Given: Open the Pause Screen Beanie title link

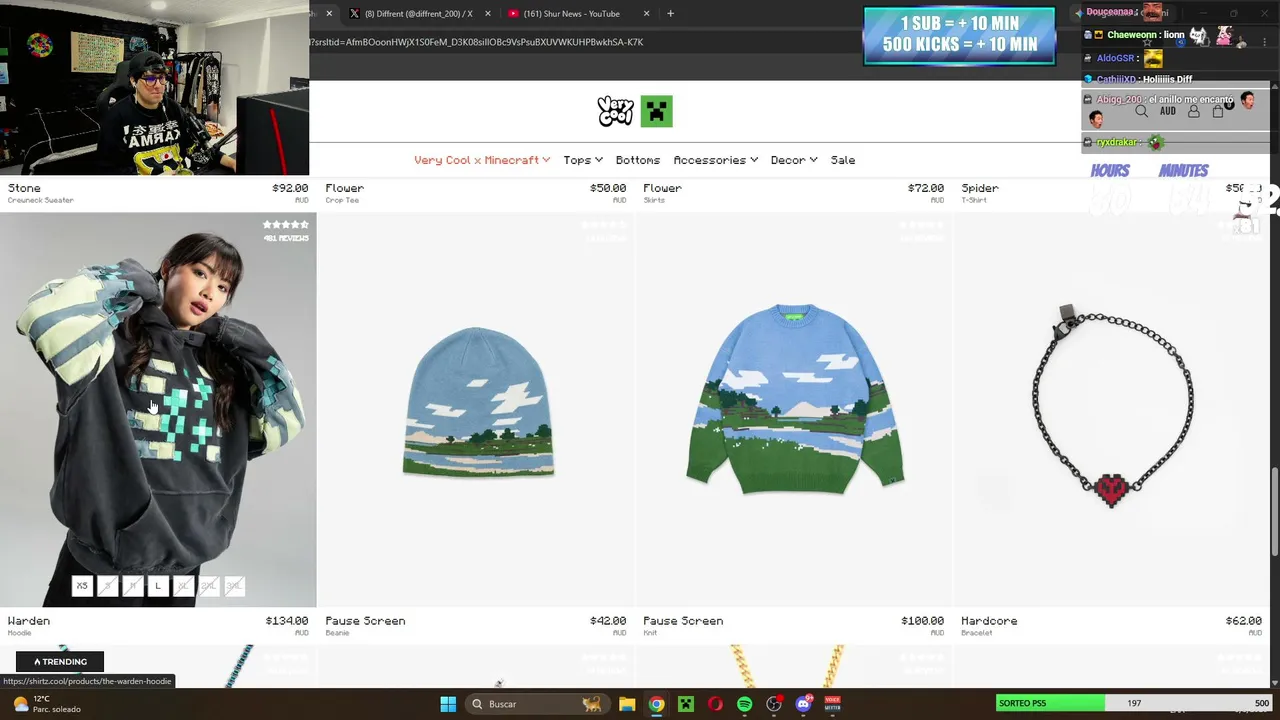Looking at the screenshot, I should 365,621.
